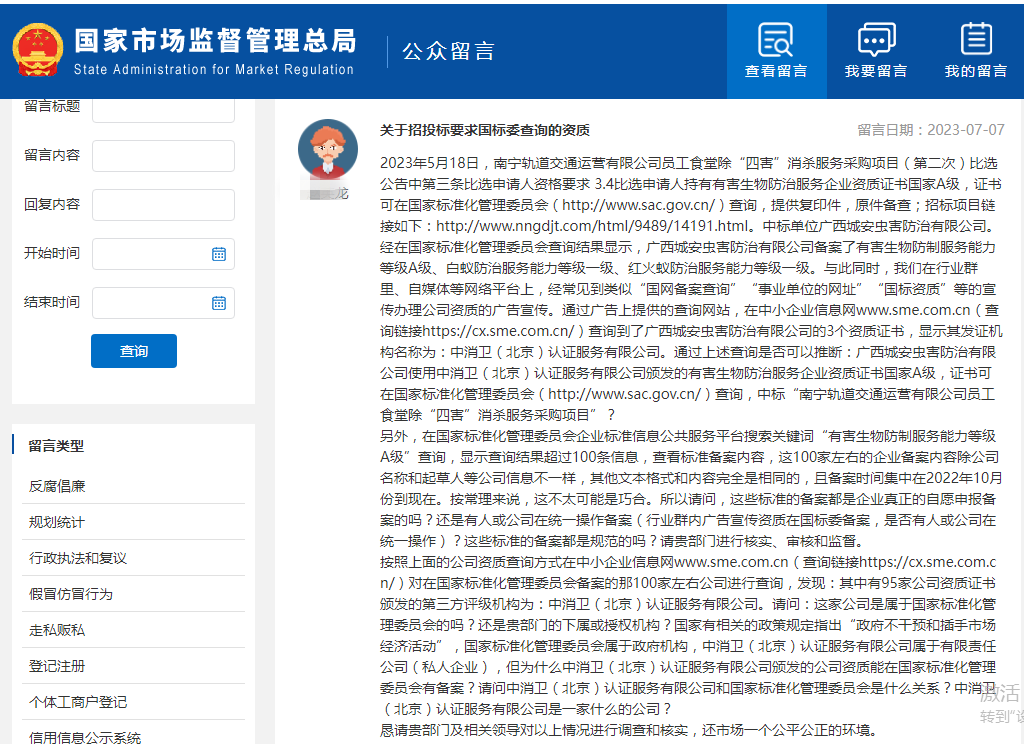Viewport: 1024px width, 744px height.
Task: Click the 留言类型 section heading
Action: pos(56,446)
